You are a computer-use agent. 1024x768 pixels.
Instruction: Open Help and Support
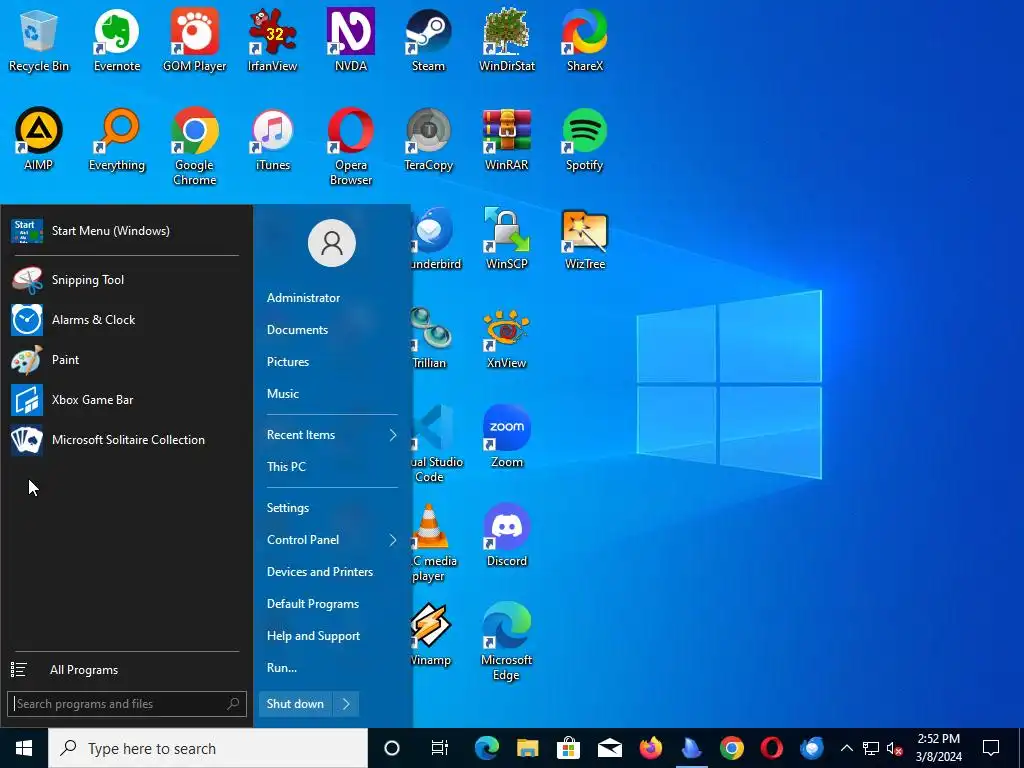click(313, 636)
